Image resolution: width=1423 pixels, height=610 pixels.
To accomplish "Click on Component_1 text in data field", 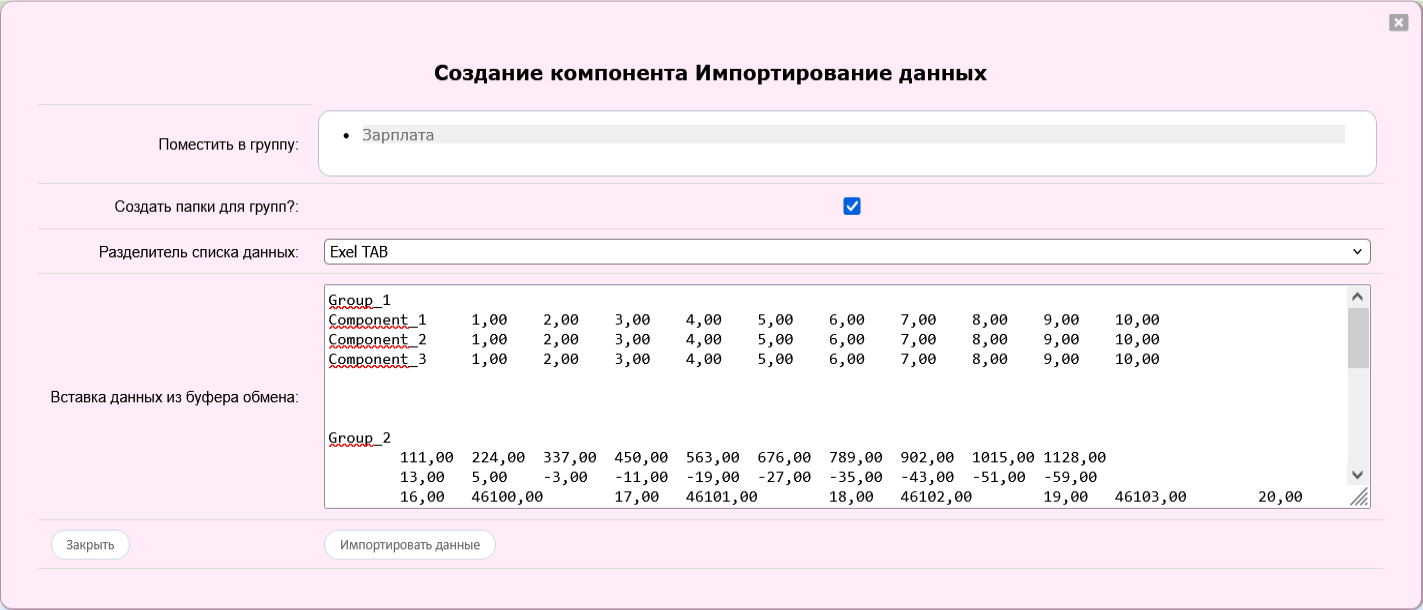I will point(377,320).
